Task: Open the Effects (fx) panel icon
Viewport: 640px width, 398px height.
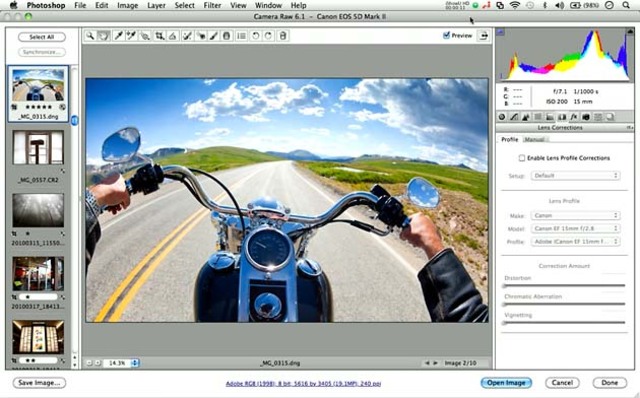Action: 574,117
